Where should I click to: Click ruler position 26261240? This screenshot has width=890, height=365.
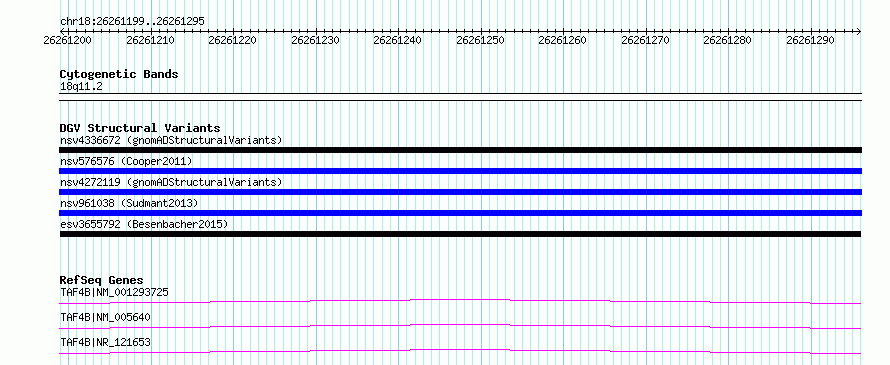pyautogui.click(x=397, y=41)
